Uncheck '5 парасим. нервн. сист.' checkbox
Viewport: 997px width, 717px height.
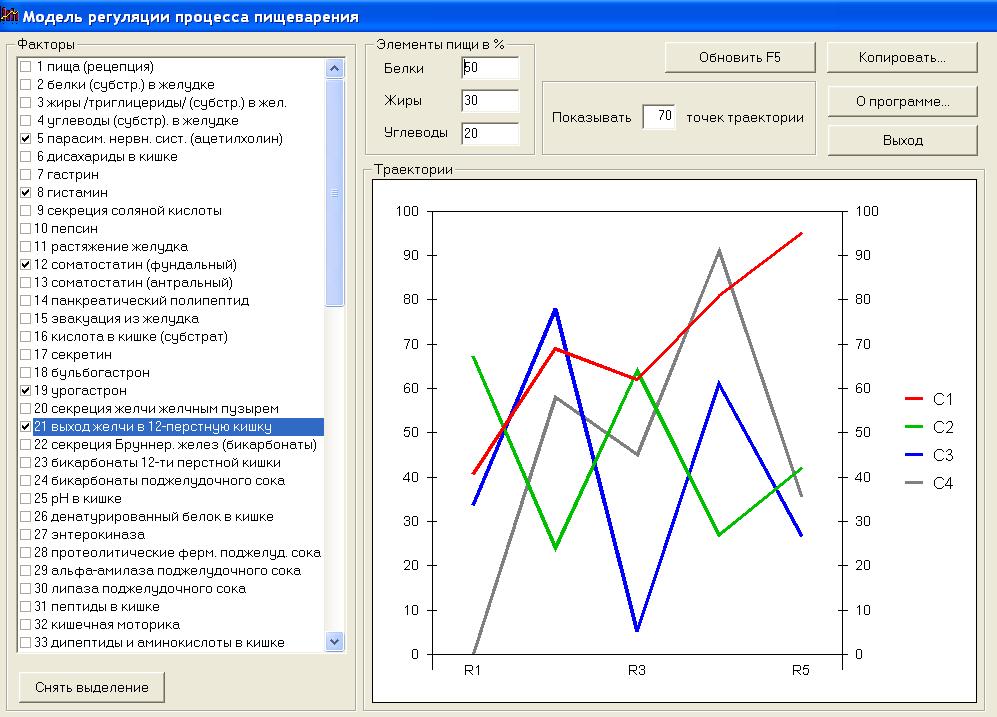click(25, 139)
